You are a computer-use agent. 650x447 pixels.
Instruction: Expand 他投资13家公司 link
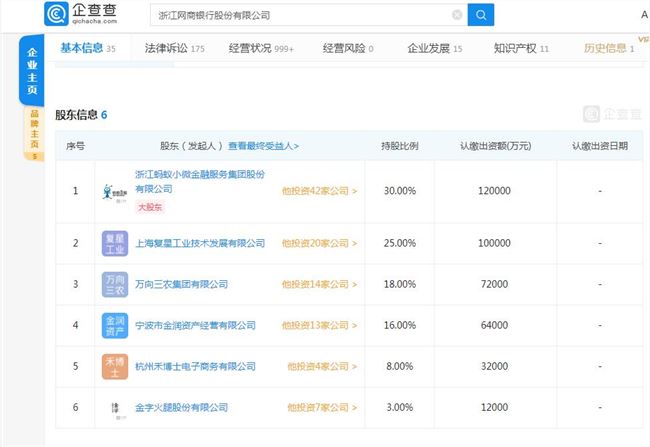coord(319,326)
